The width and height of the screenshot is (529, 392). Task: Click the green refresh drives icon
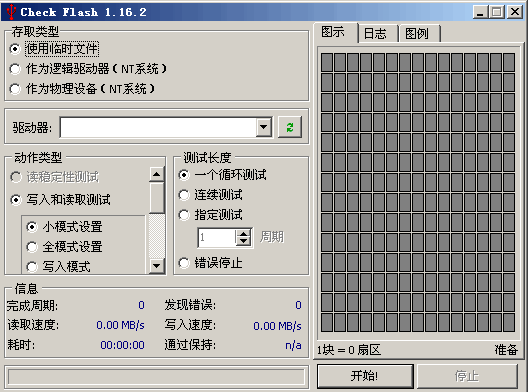click(x=289, y=127)
